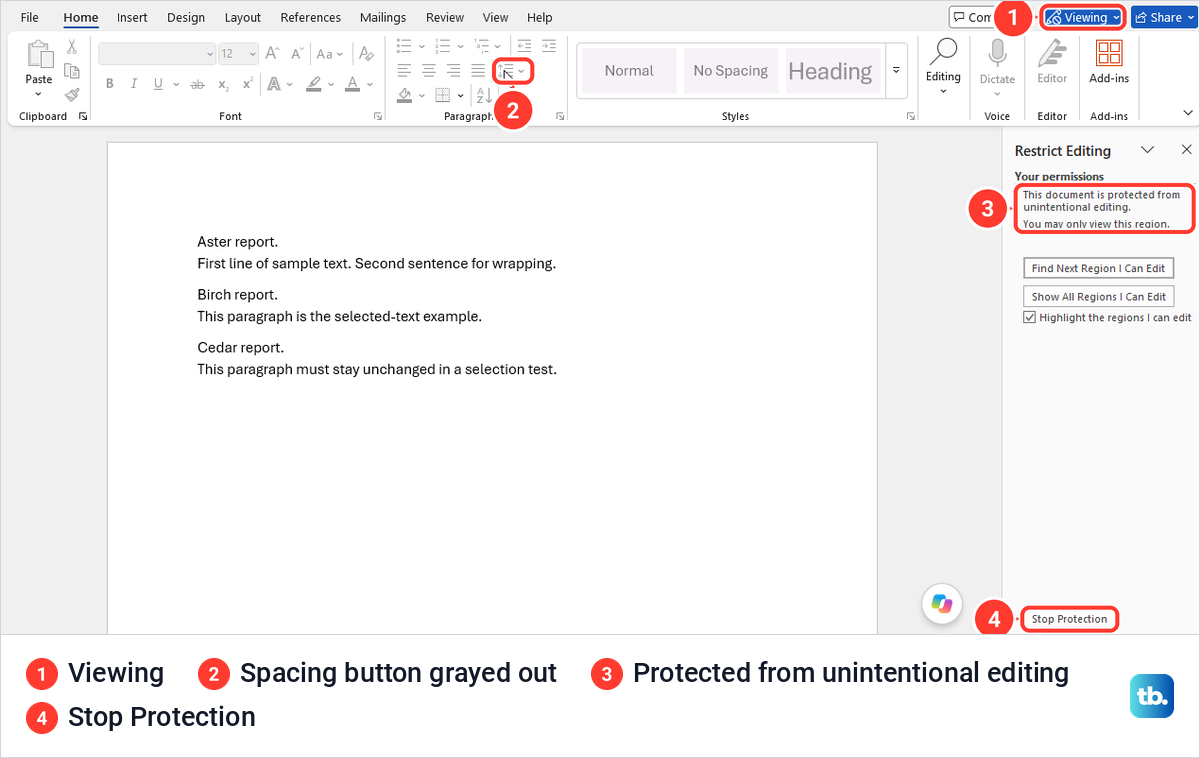Click the Bullets list icon

[x=404, y=45]
